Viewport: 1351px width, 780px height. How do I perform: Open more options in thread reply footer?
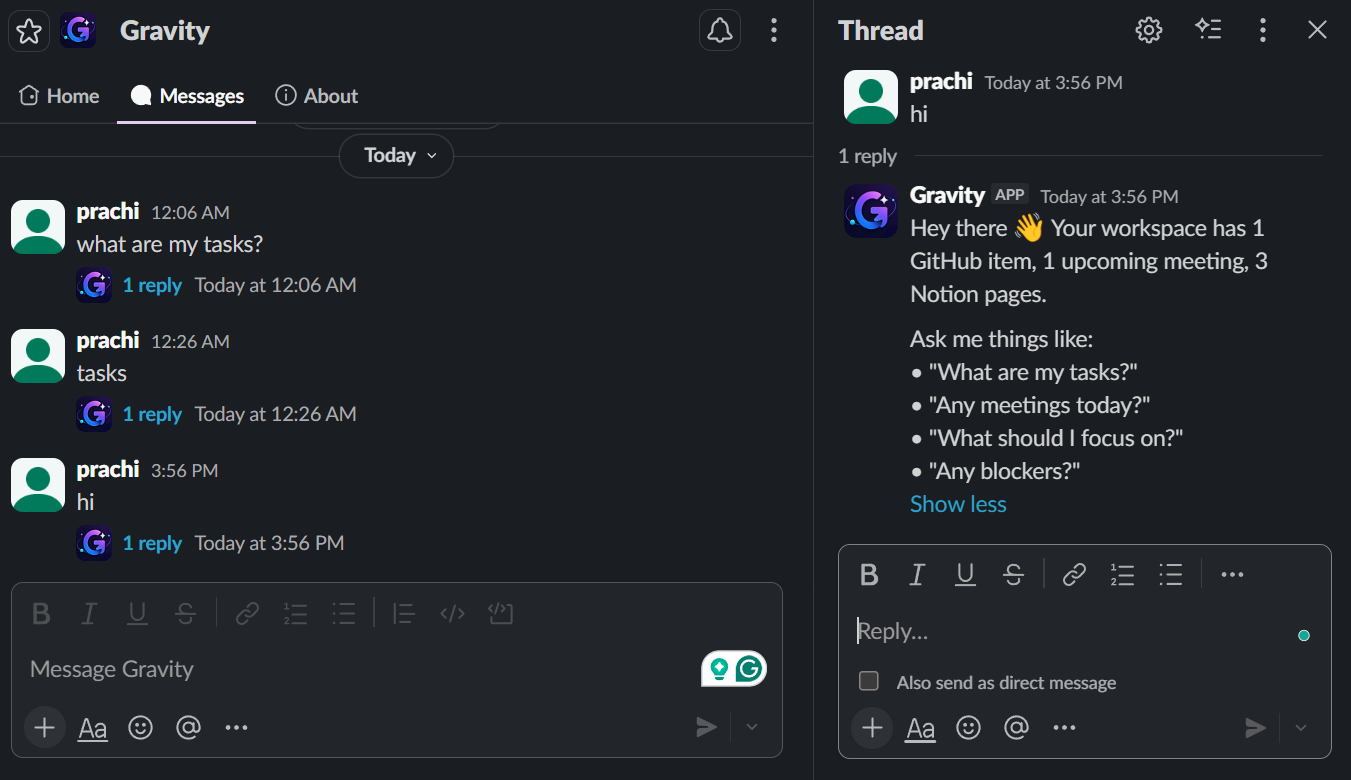[1064, 727]
